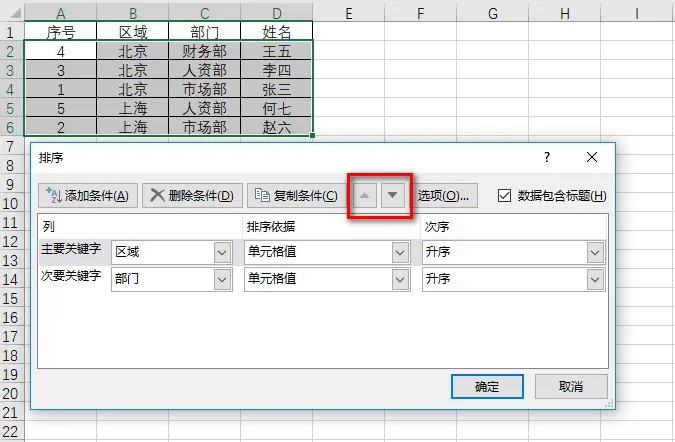Click the 北京 cell in row 2
The image size is (675, 442).
[x=133, y=51]
